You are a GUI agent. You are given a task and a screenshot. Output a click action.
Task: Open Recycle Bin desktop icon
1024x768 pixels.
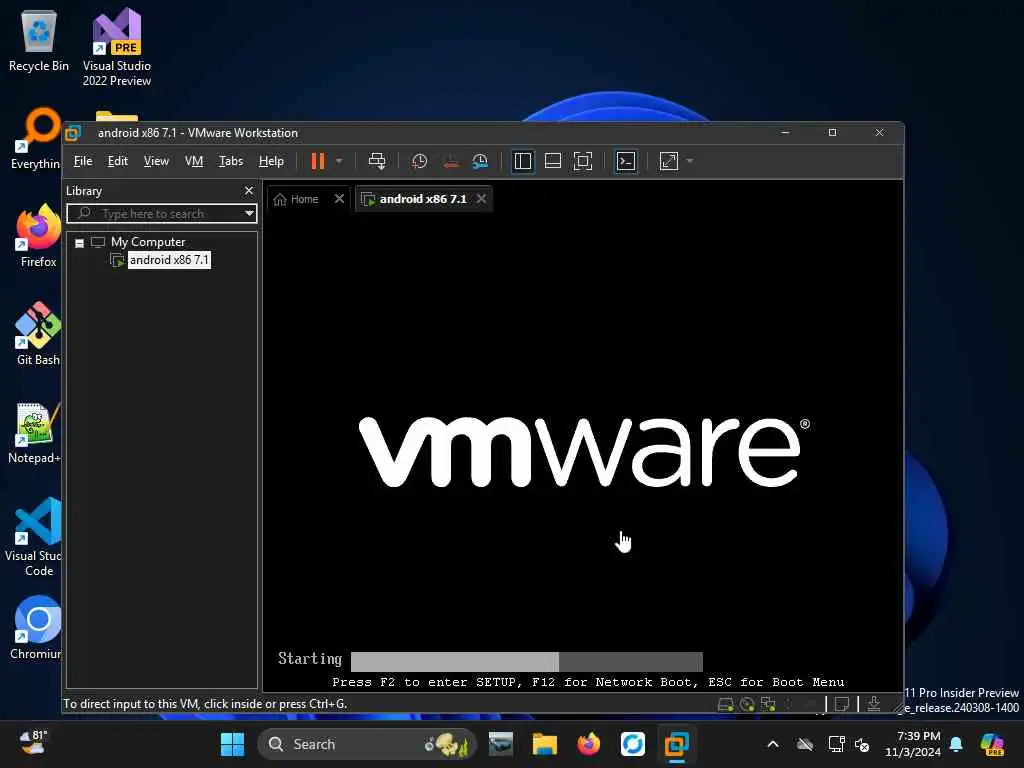click(x=39, y=41)
